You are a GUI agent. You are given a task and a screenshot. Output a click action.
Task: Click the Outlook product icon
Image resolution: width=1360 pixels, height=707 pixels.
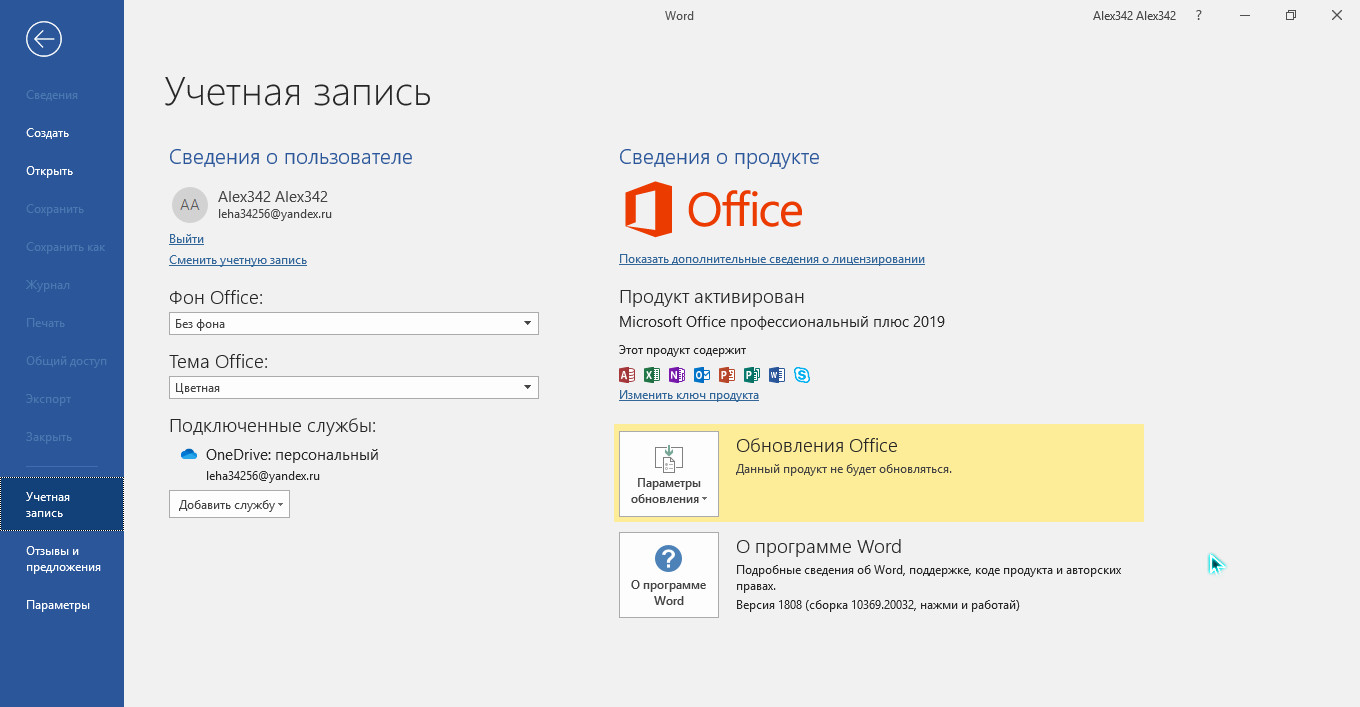[x=702, y=375]
